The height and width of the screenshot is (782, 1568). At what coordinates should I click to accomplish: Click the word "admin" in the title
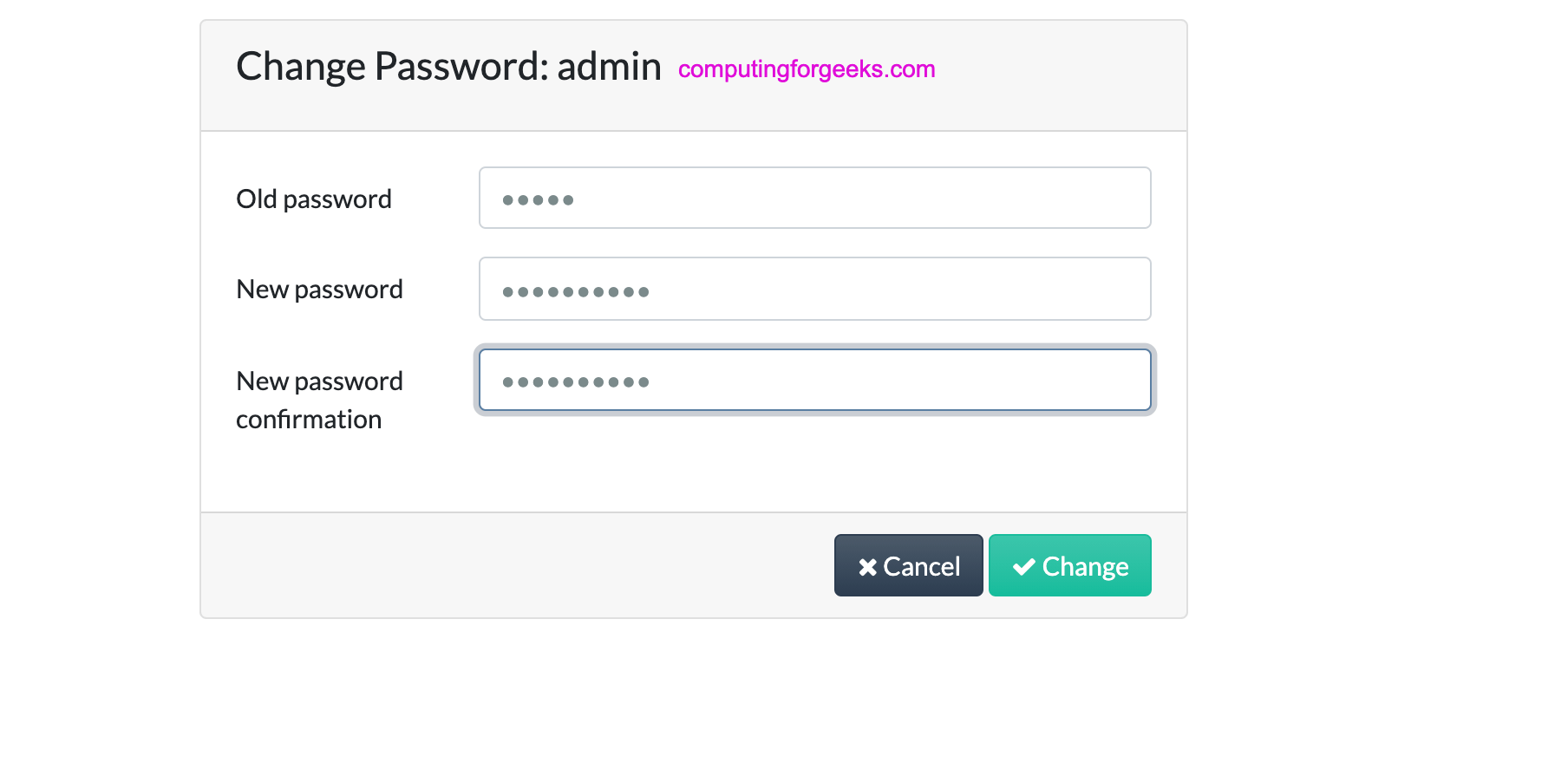click(x=609, y=67)
